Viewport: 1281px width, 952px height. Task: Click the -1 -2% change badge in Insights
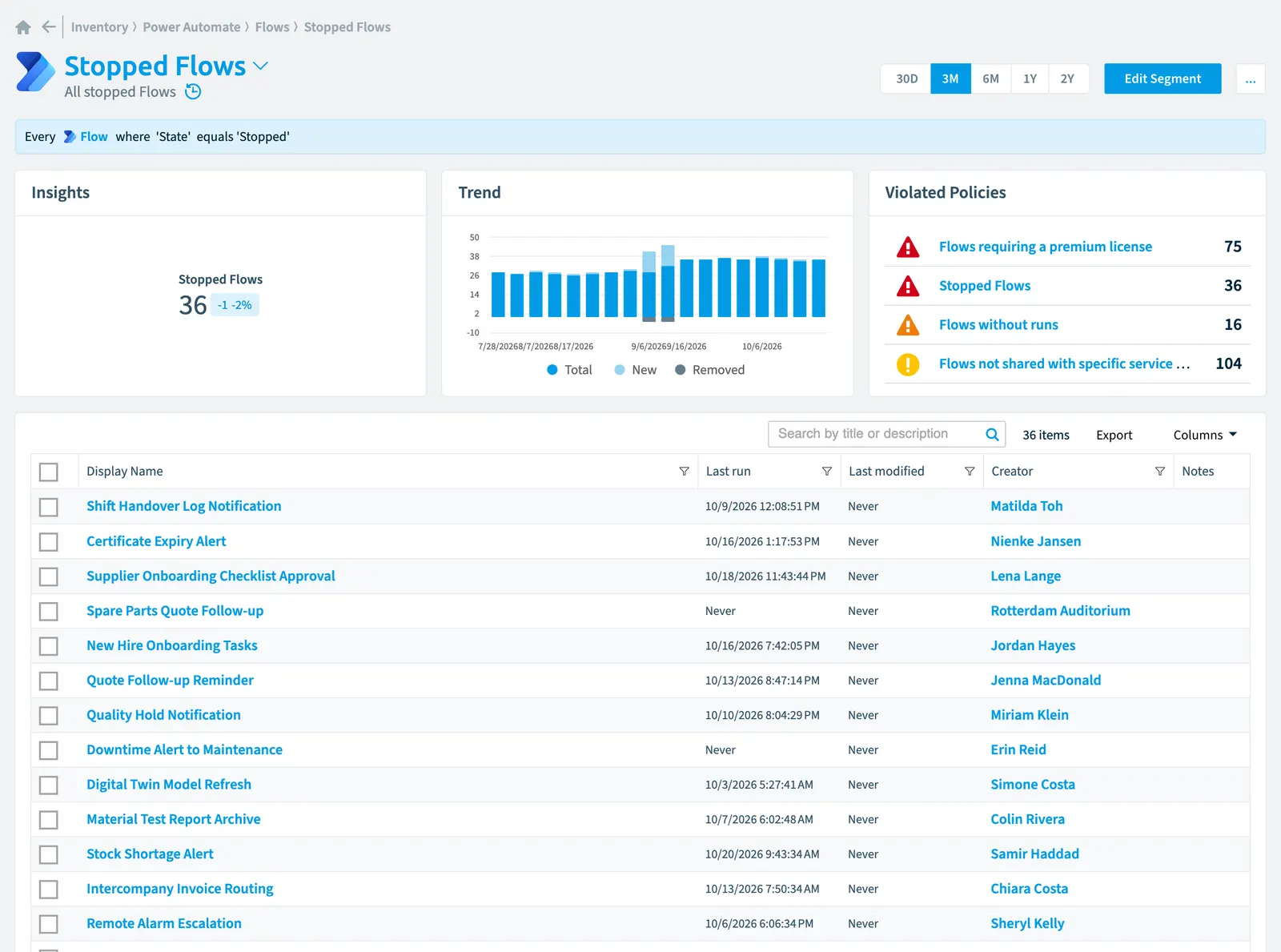tap(235, 305)
